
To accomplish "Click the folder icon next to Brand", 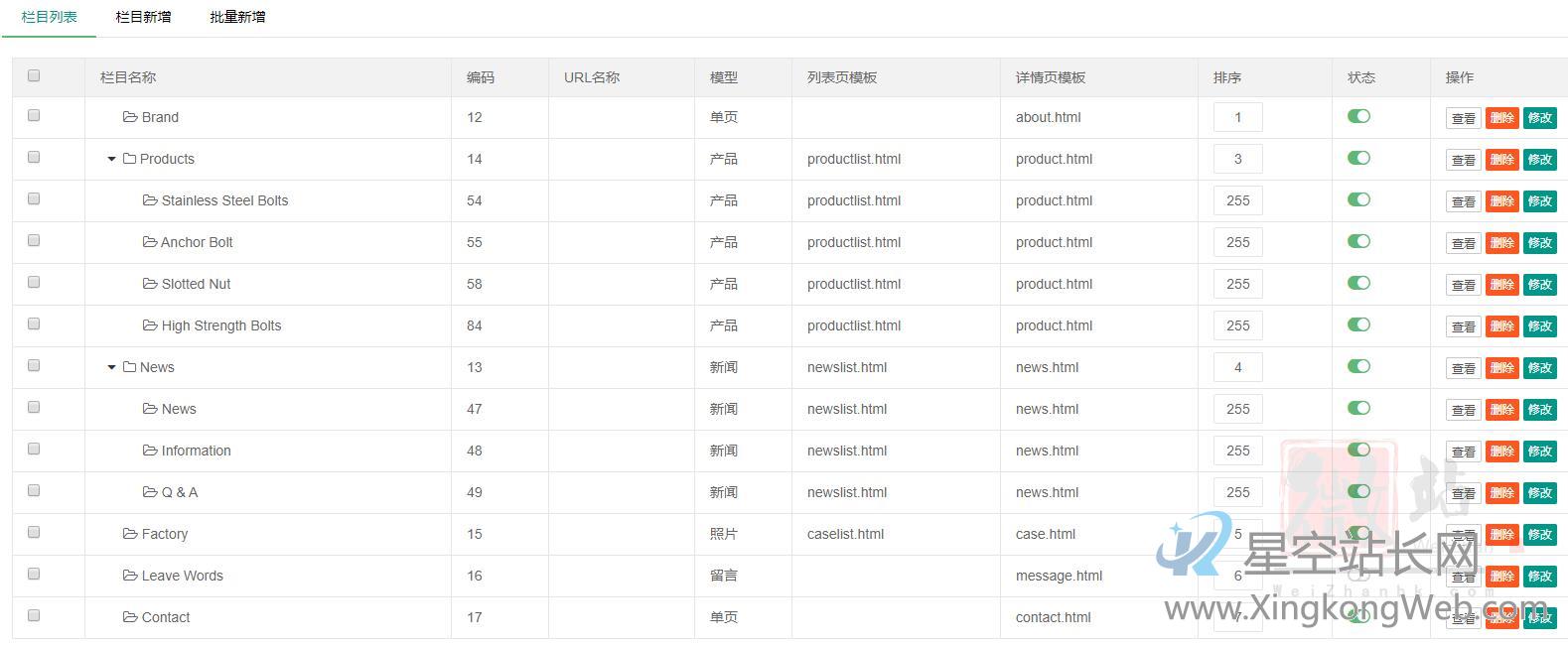I will [x=130, y=116].
